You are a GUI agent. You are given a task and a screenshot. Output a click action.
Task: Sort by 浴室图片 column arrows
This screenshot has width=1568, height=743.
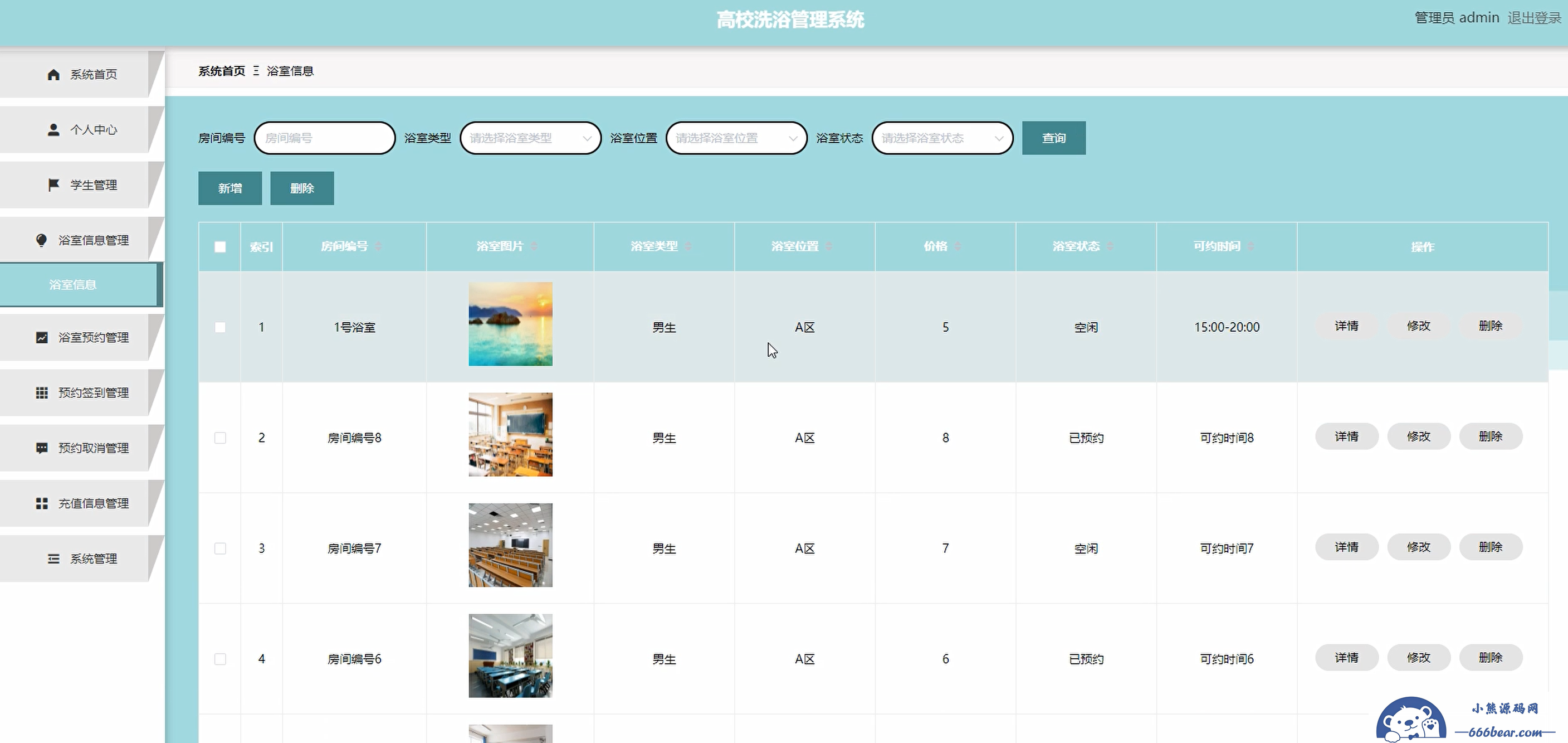(x=534, y=246)
